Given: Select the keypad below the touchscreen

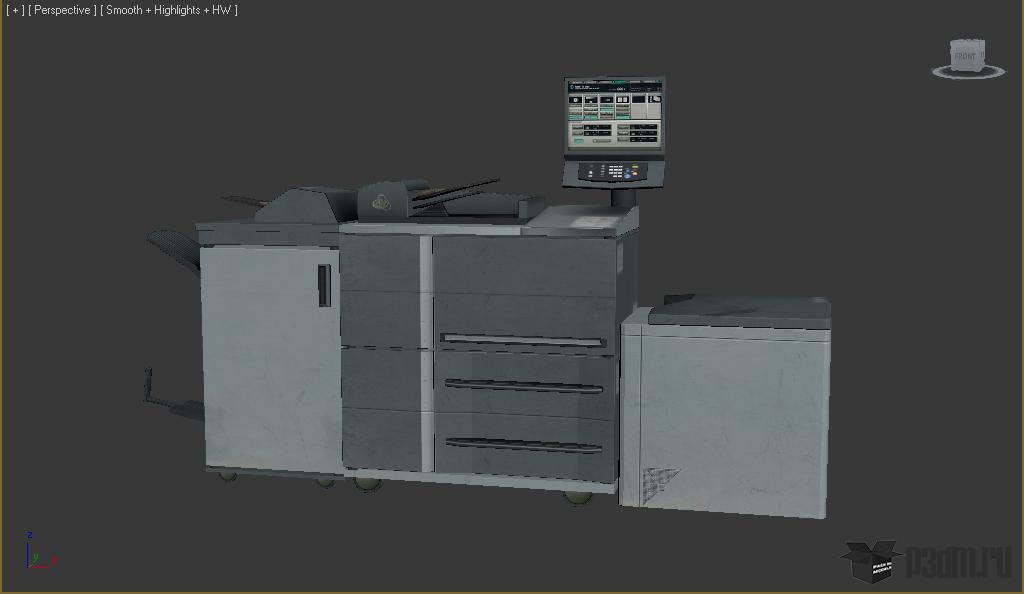Looking at the screenshot, I should tap(612, 172).
